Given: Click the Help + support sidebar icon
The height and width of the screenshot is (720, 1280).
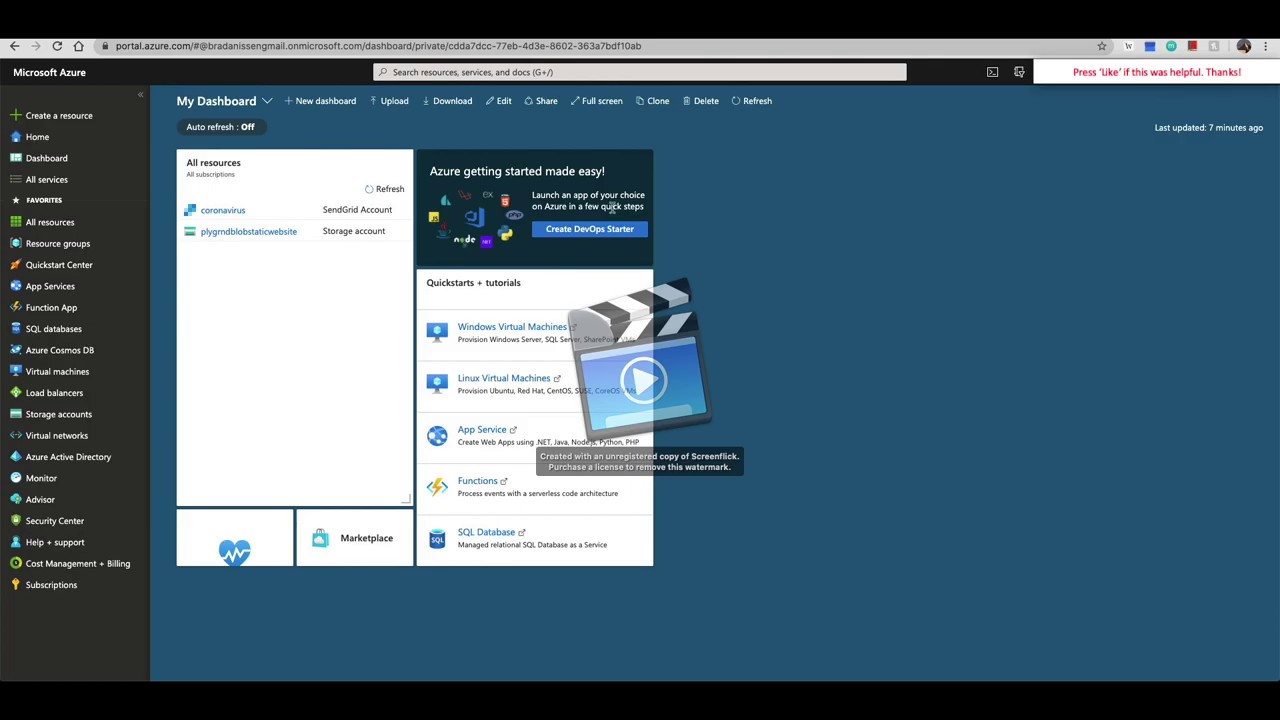Looking at the screenshot, I should [x=15, y=542].
